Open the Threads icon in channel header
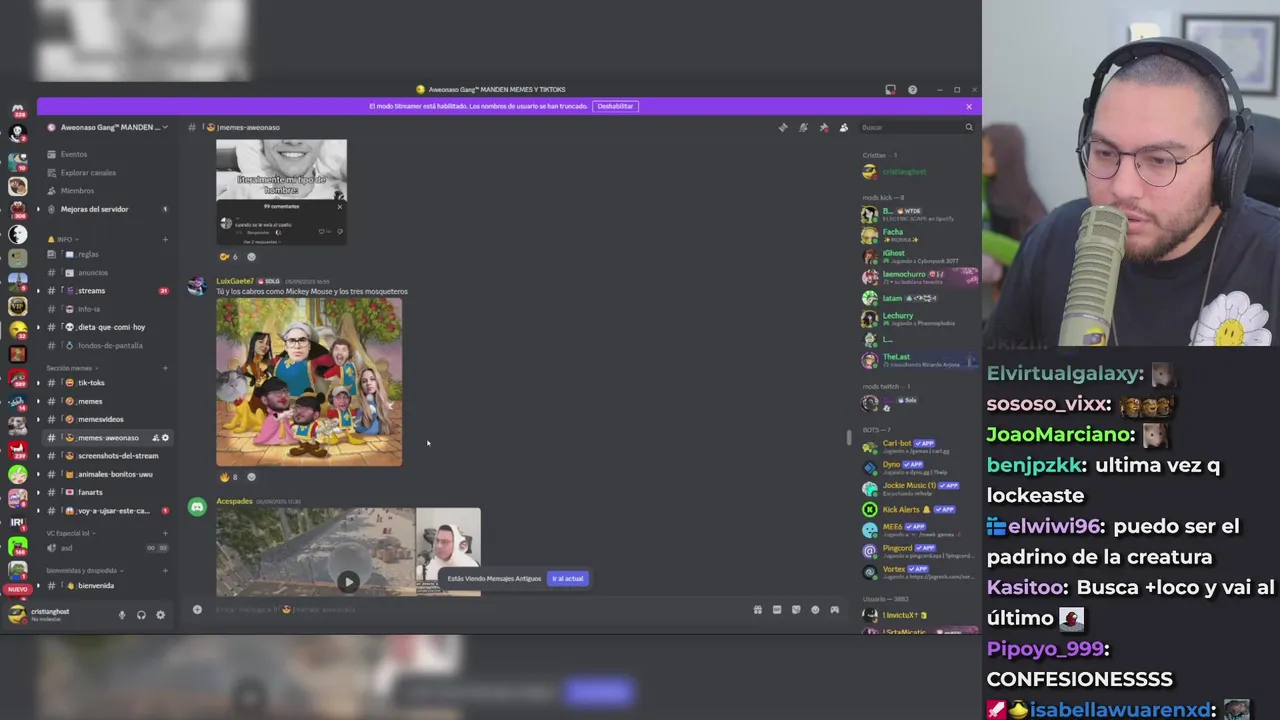Screen dimensions: 1280x720 pyautogui.click(x=783, y=127)
